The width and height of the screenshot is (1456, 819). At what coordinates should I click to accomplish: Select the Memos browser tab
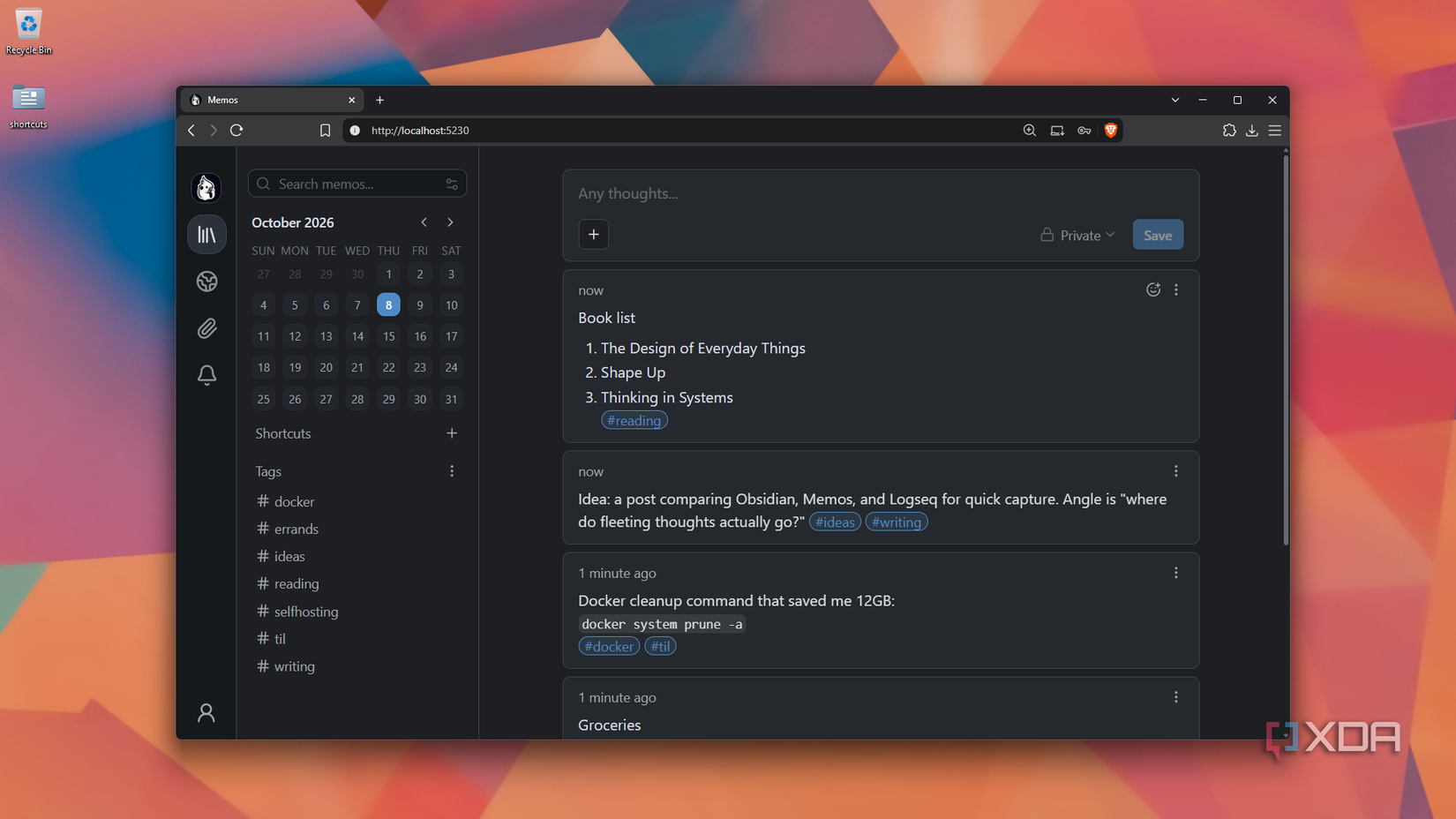pyautogui.click(x=272, y=100)
